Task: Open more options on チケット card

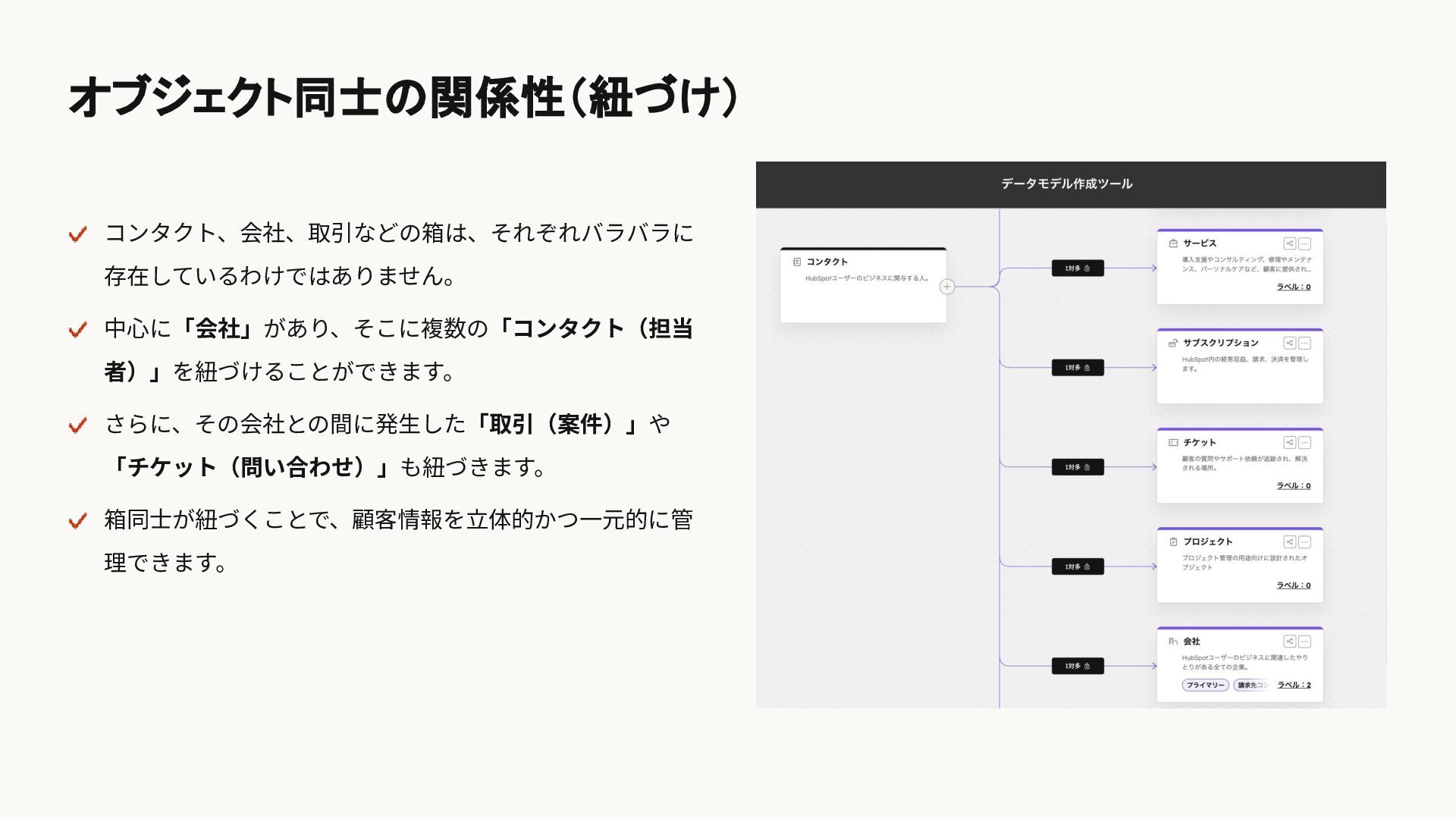Action: (1304, 442)
